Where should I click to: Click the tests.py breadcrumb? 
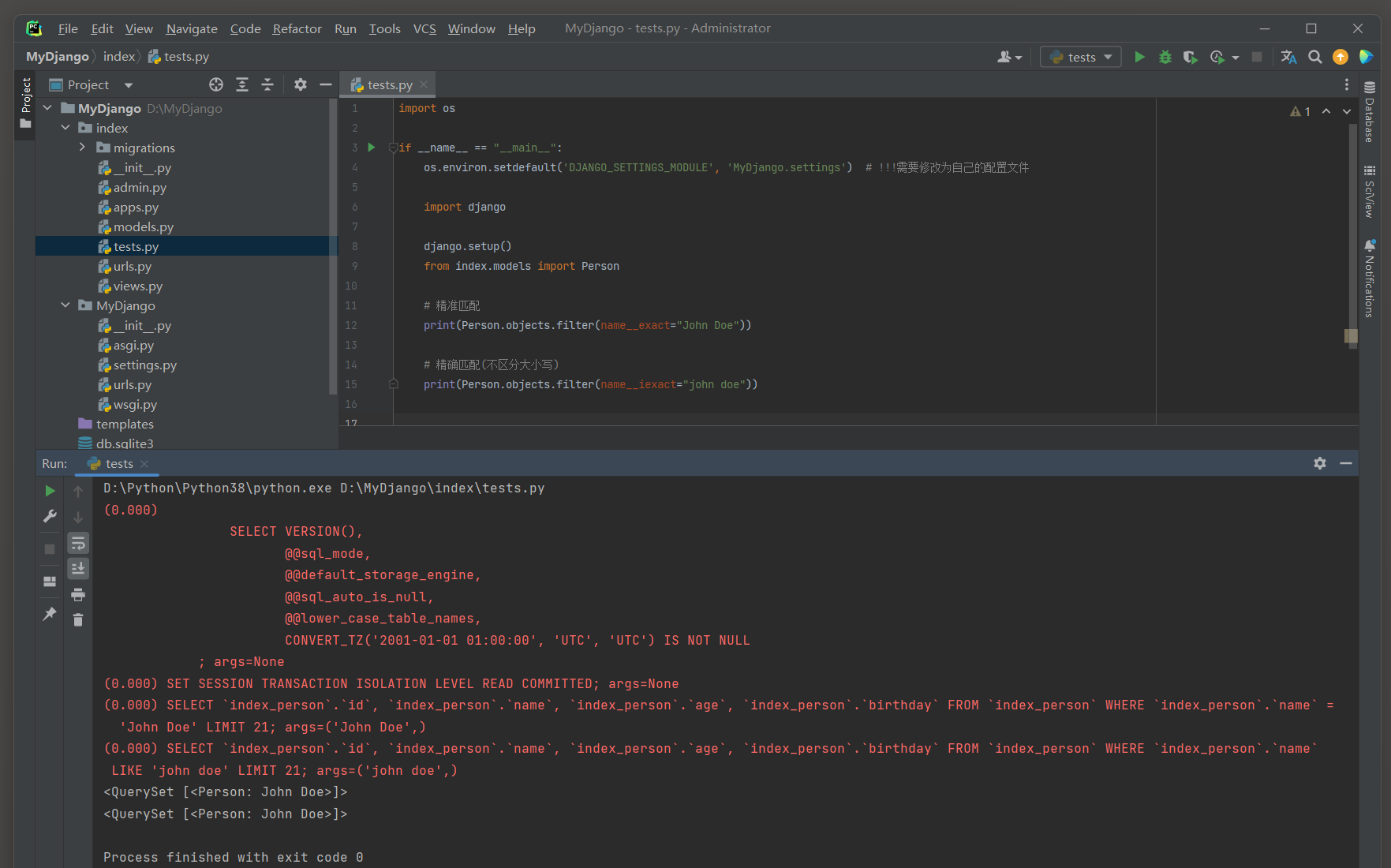tap(179, 57)
